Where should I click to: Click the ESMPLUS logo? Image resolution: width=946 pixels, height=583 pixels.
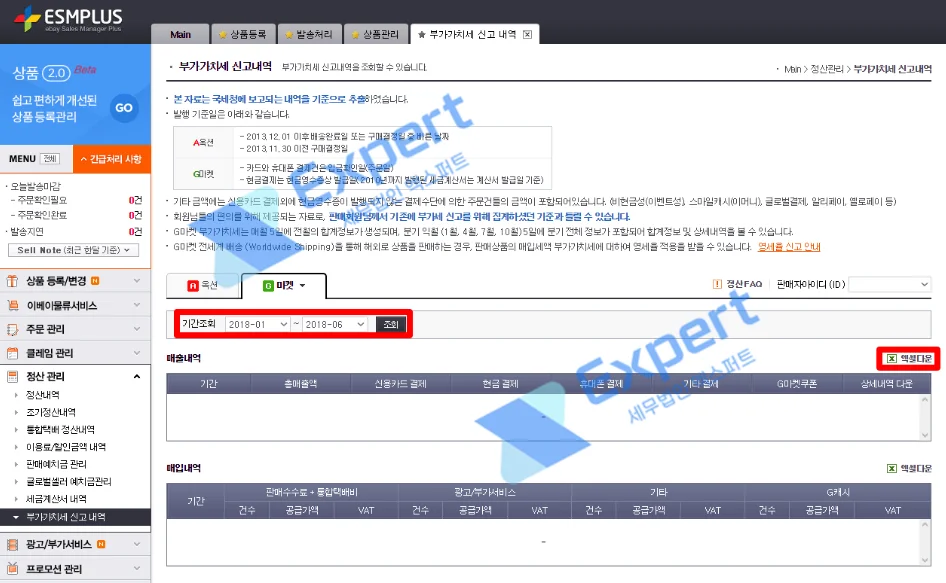click(x=68, y=19)
